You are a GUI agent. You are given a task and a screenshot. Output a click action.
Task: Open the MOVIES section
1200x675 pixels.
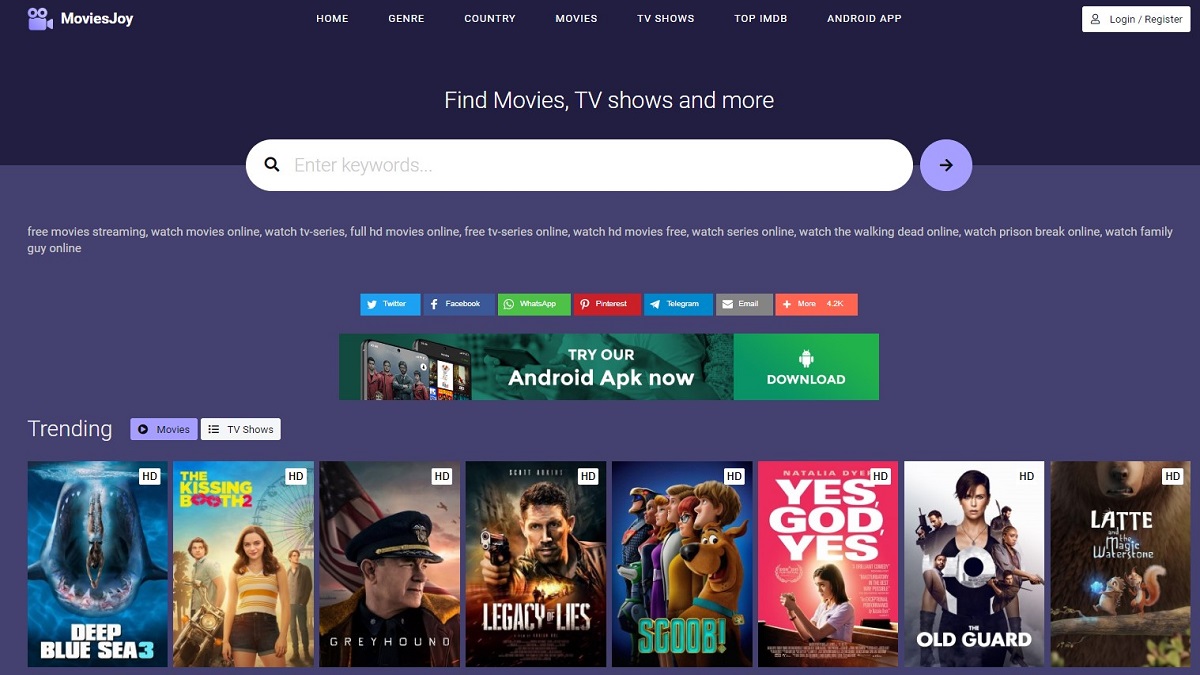[576, 18]
